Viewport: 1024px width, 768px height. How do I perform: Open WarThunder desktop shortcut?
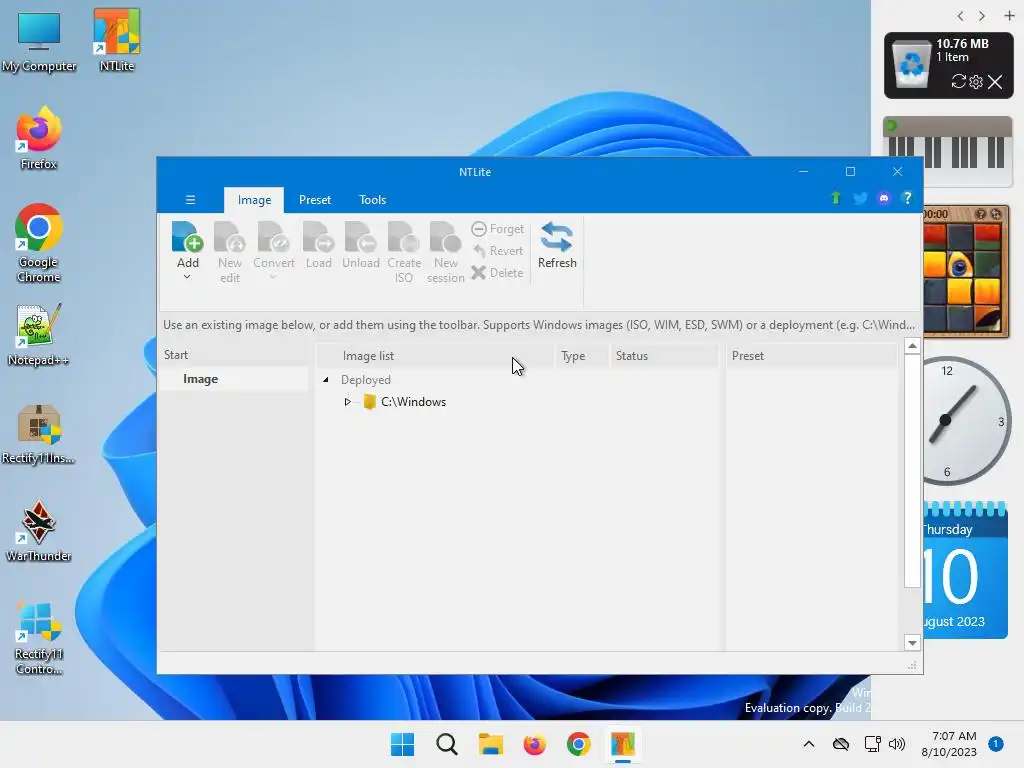point(39,531)
